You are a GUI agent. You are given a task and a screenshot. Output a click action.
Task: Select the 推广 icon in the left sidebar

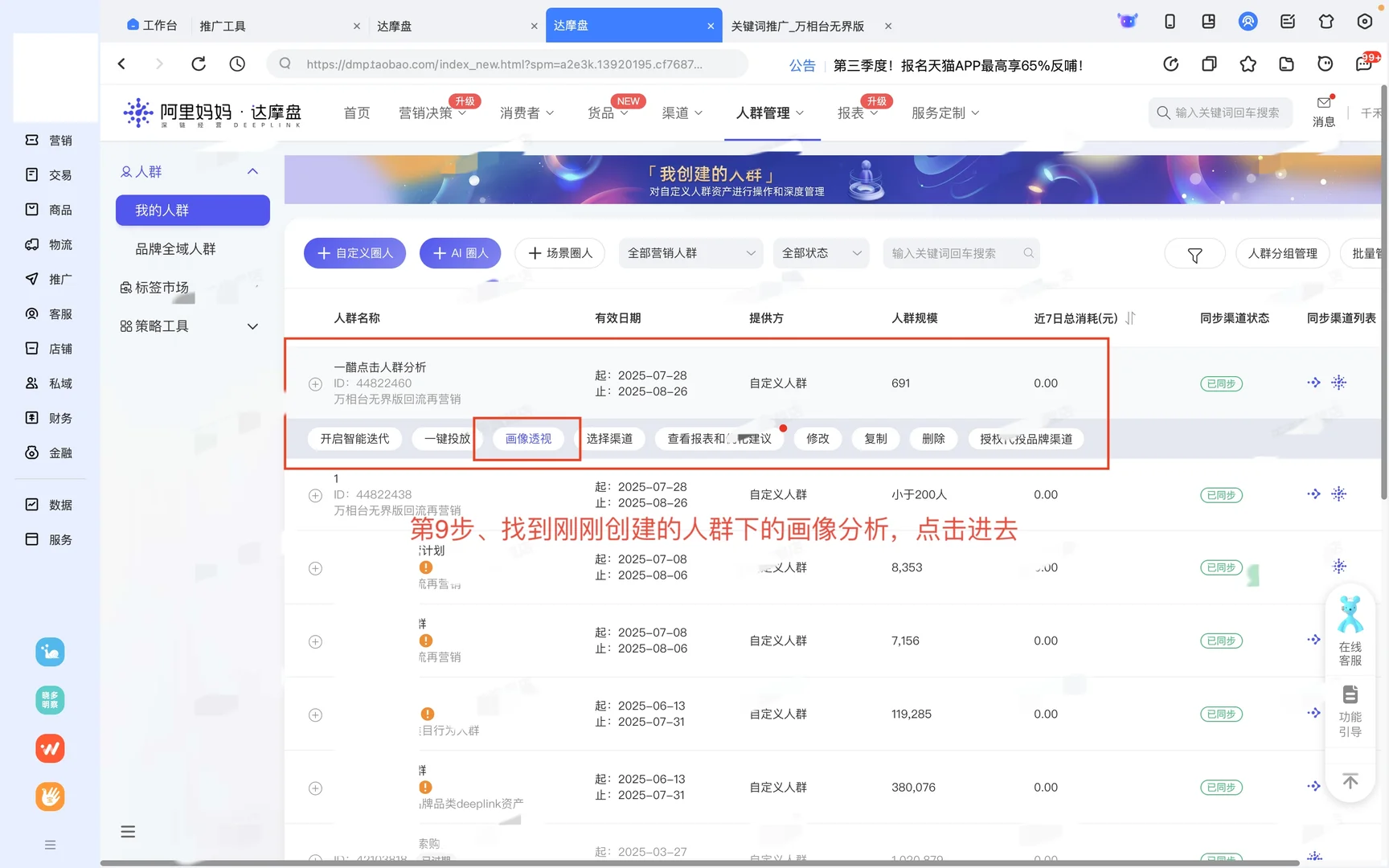coord(31,279)
